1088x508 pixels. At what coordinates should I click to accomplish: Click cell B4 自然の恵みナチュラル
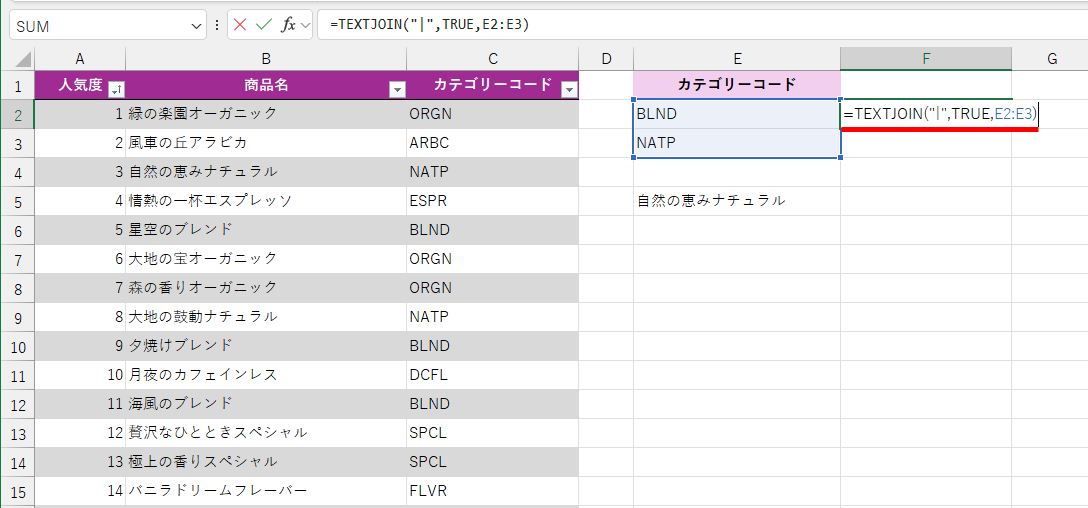coord(266,172)
